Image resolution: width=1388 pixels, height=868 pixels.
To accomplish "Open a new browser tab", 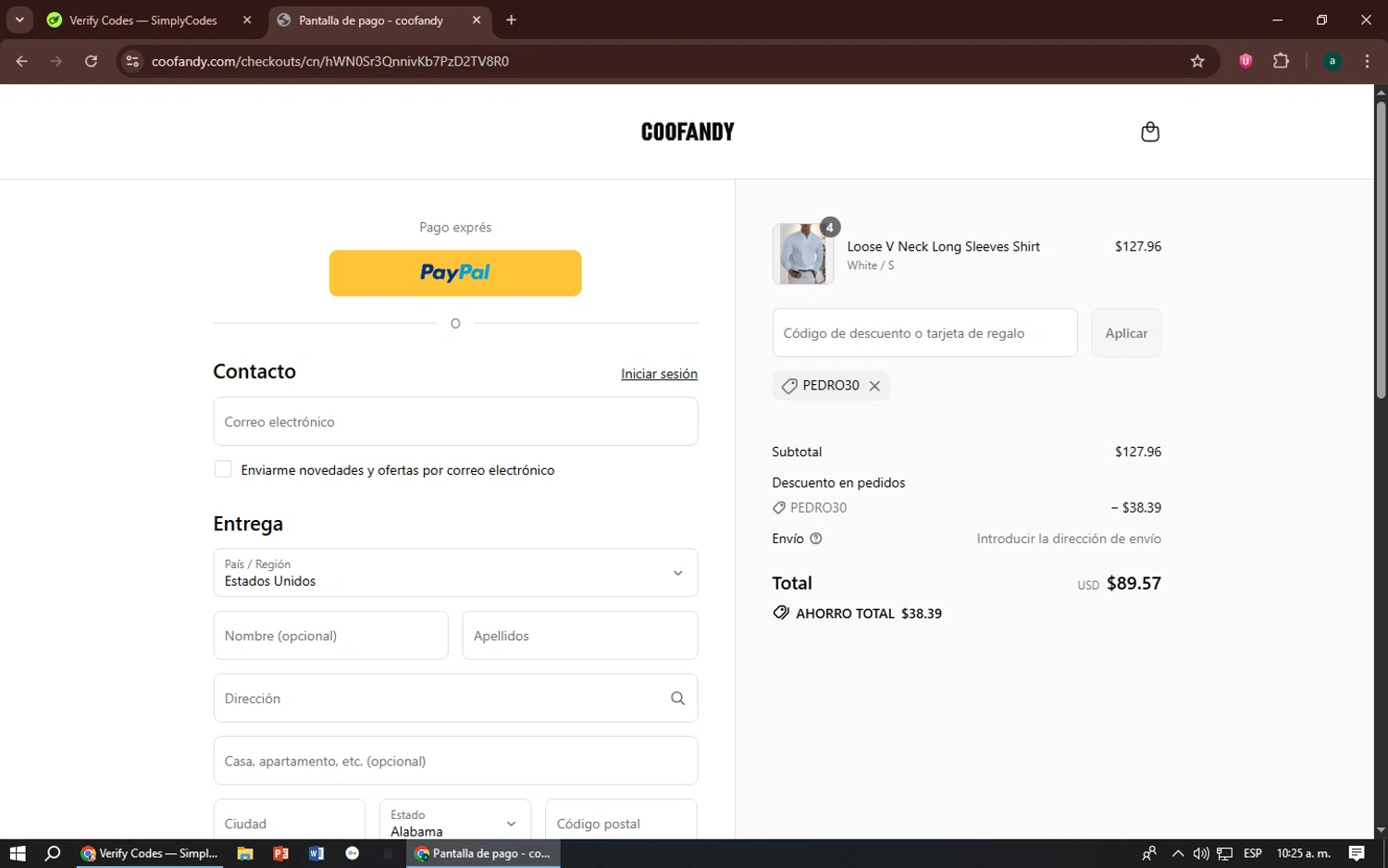I will pos(511,19).
